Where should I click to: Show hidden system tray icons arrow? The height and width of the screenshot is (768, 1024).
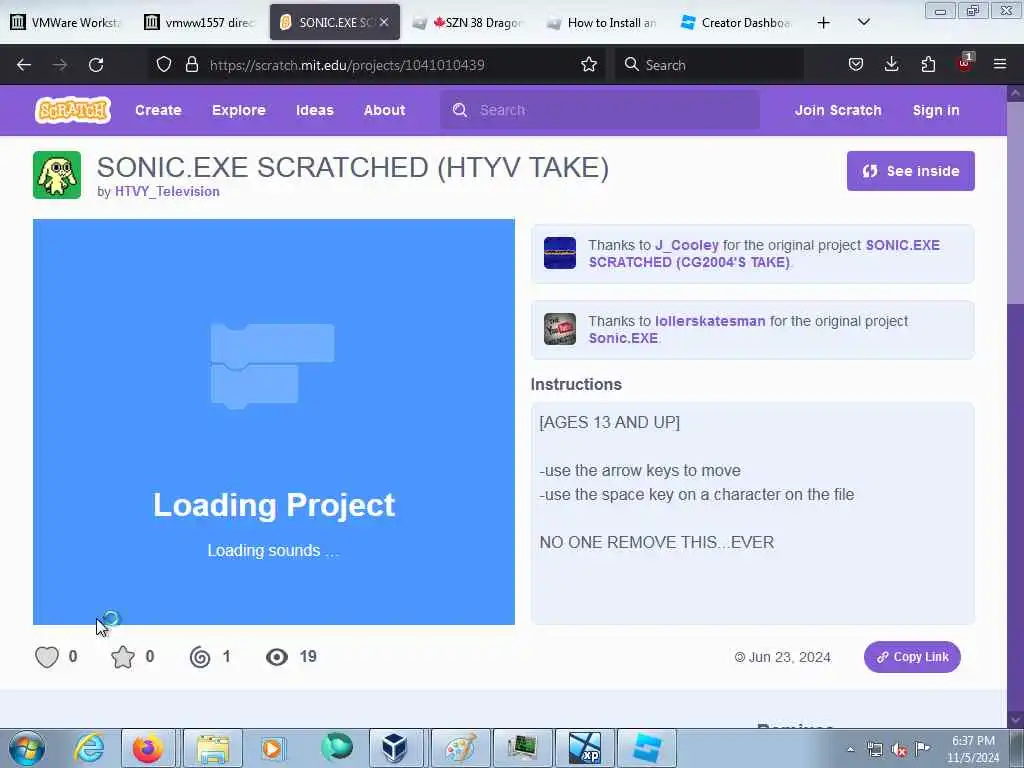pyautogui.click(x=850, y=750)
